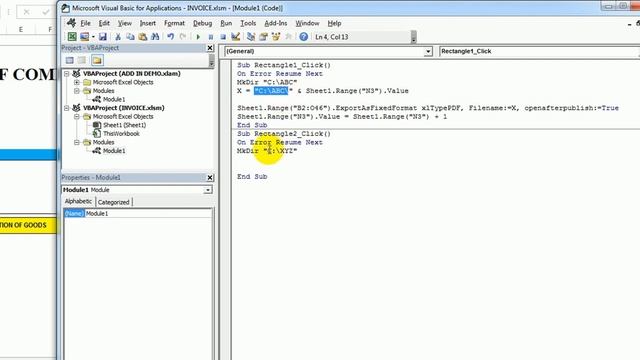Save the INVOICE.xlsm project
The height and width of the screenshot is (360, 640).
(102, 37)
